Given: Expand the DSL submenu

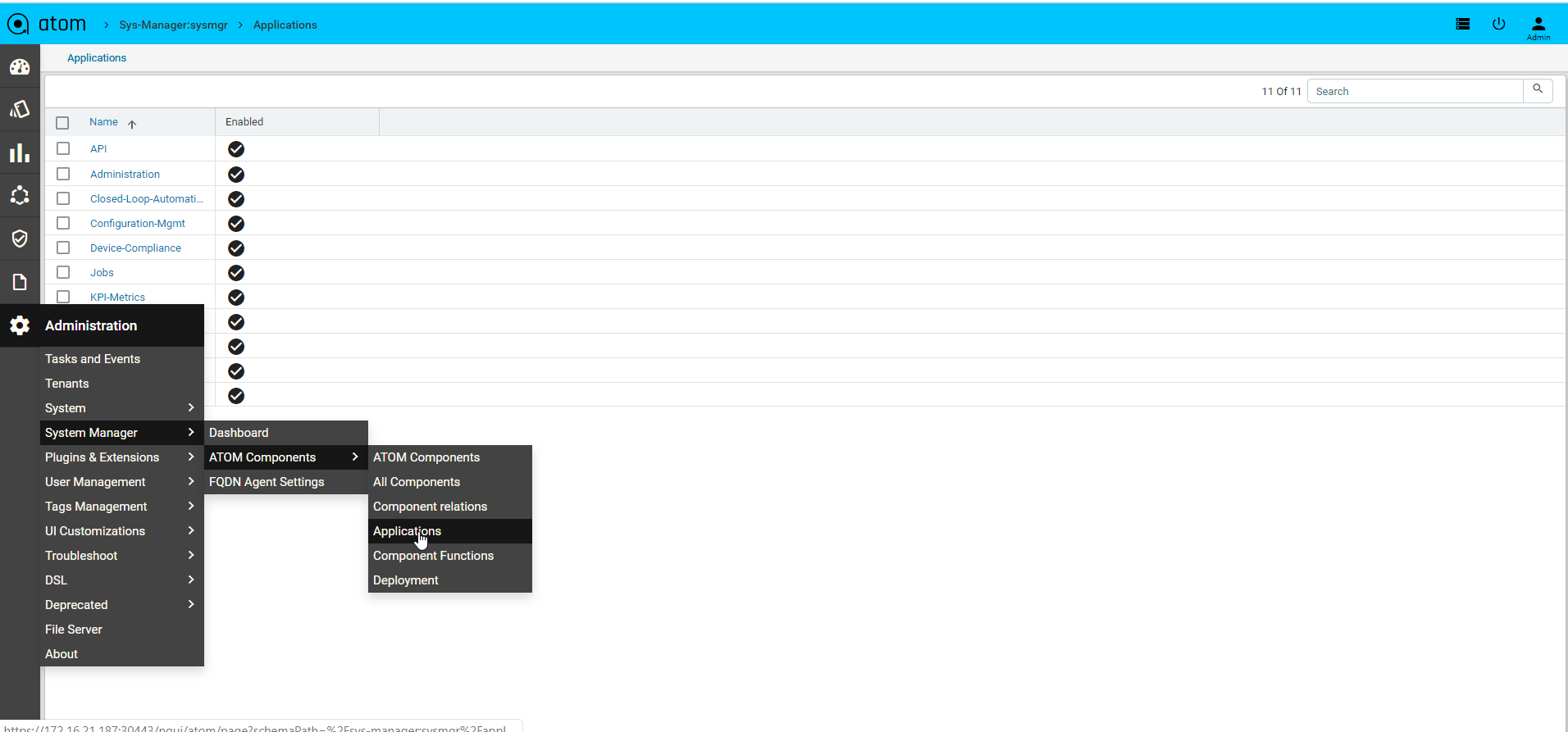Looking at the screenshot, I should pyautogui.click(x=121, y=580).
